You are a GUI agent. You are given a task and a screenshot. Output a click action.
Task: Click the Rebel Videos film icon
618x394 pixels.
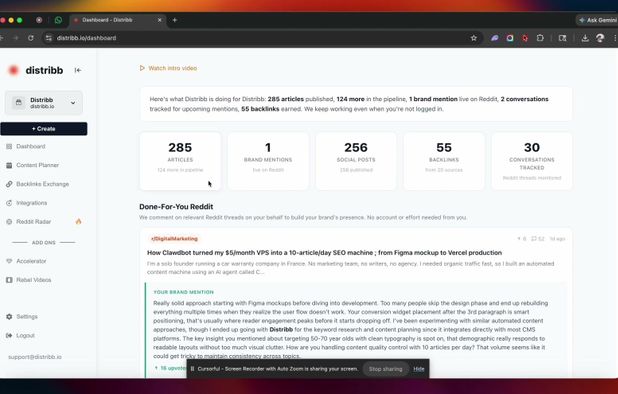(x=9, y=280)
